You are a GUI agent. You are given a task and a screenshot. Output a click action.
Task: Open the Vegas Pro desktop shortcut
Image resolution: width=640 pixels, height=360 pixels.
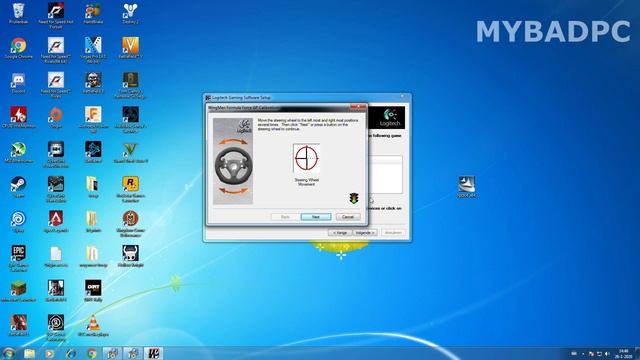click(x=93, y=50)
